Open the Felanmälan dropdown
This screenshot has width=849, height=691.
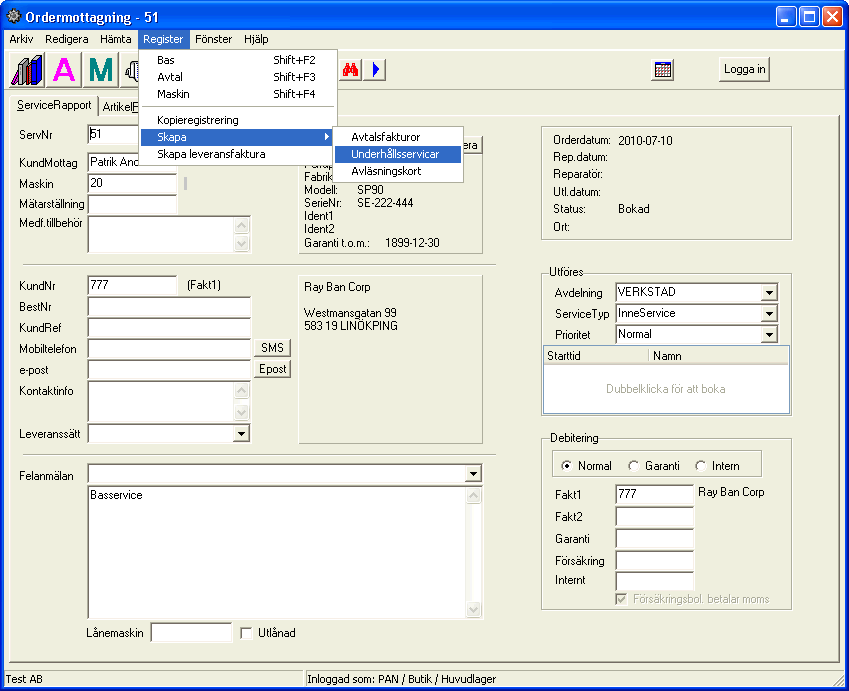coord(473,474)
